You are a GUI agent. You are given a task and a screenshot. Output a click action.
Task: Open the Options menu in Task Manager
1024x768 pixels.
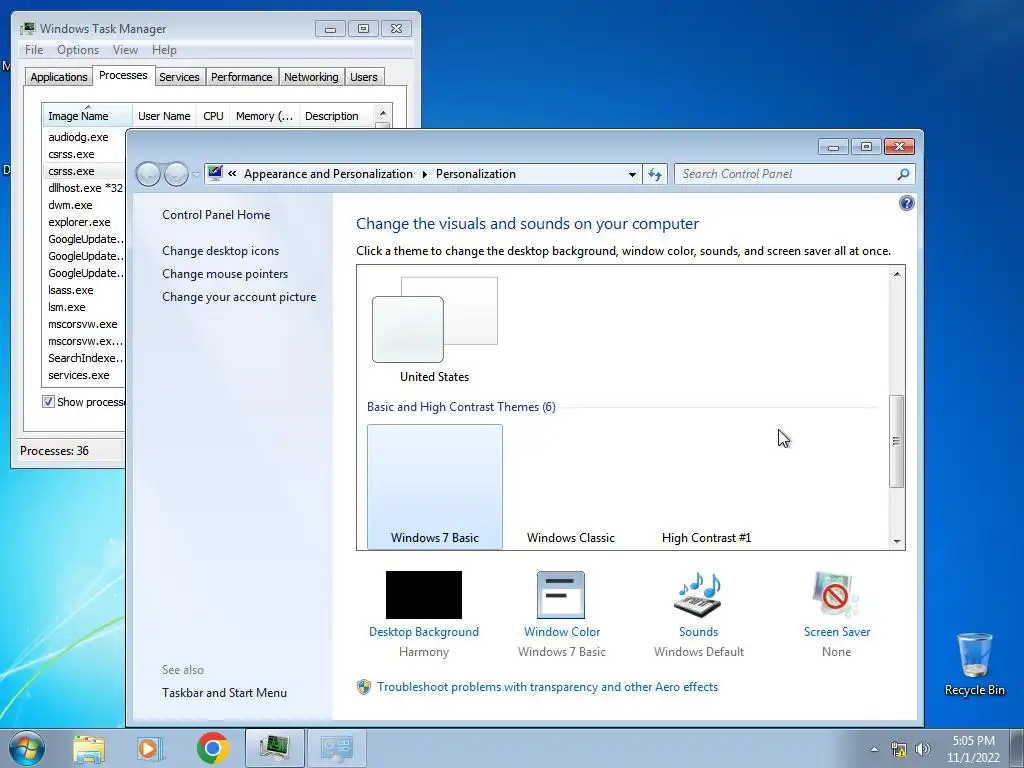tap(78, 50)
